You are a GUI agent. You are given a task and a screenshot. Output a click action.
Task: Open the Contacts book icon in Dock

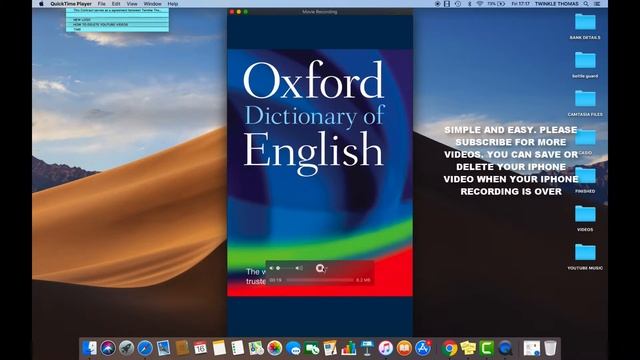182,348
